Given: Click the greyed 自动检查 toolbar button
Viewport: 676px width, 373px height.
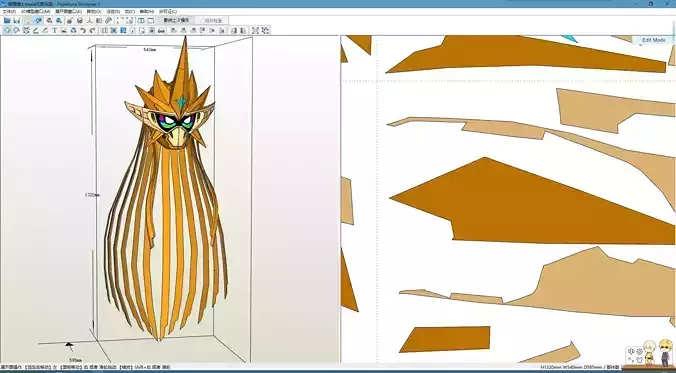Looking at the screenshot, I should point(211,20).
